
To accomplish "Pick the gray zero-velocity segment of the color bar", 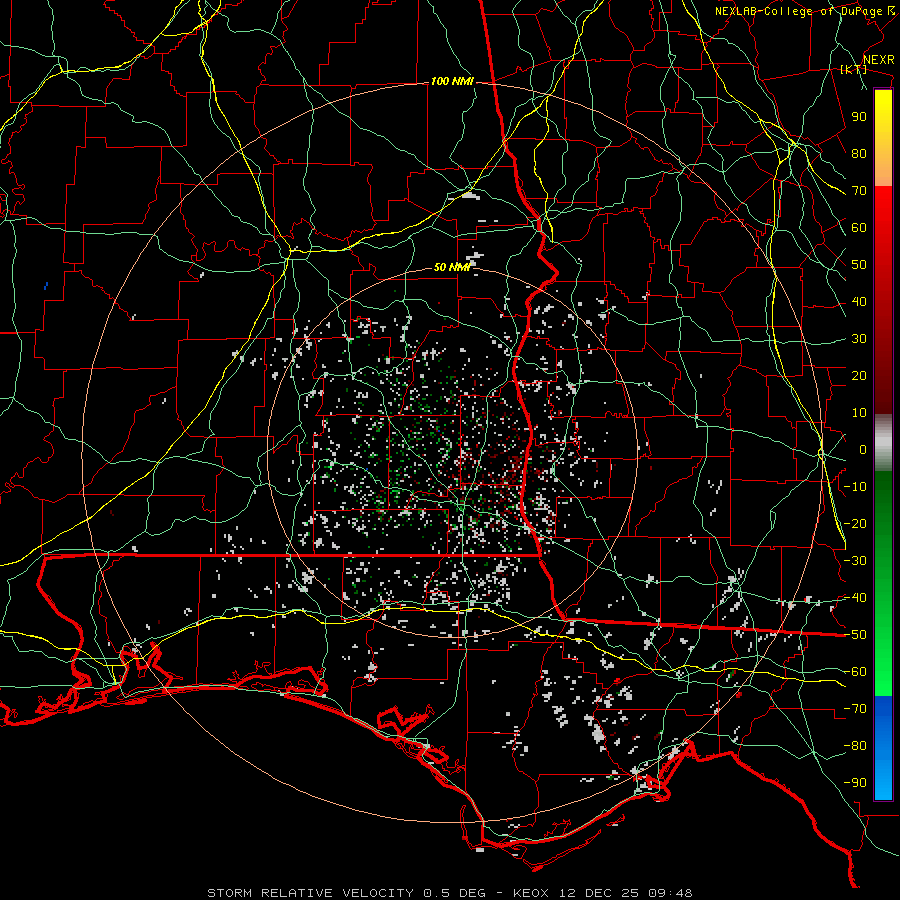I will click(x=883, y=443).
